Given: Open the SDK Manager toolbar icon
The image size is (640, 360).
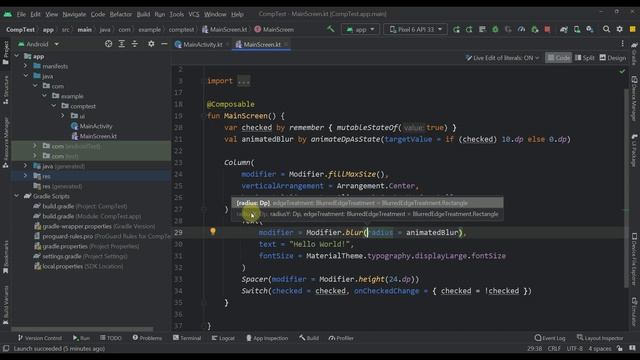Looking at the screenshot, I should point(590,29).
